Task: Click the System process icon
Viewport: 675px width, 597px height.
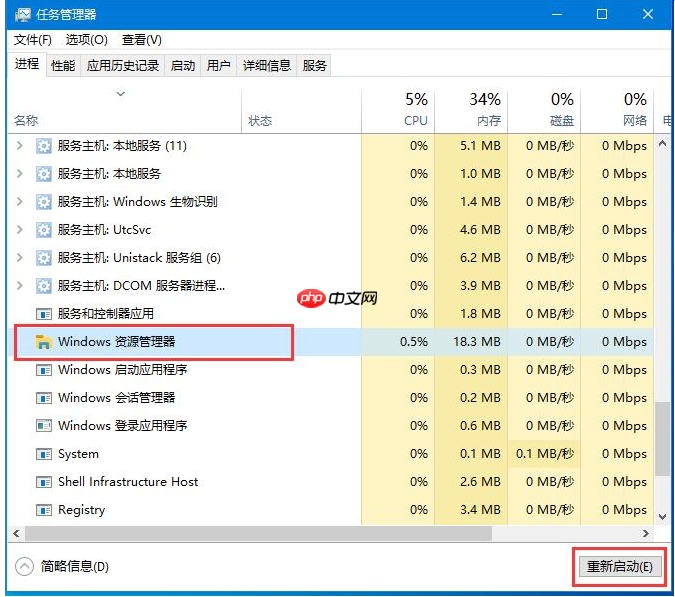Action: coord(43,454)
